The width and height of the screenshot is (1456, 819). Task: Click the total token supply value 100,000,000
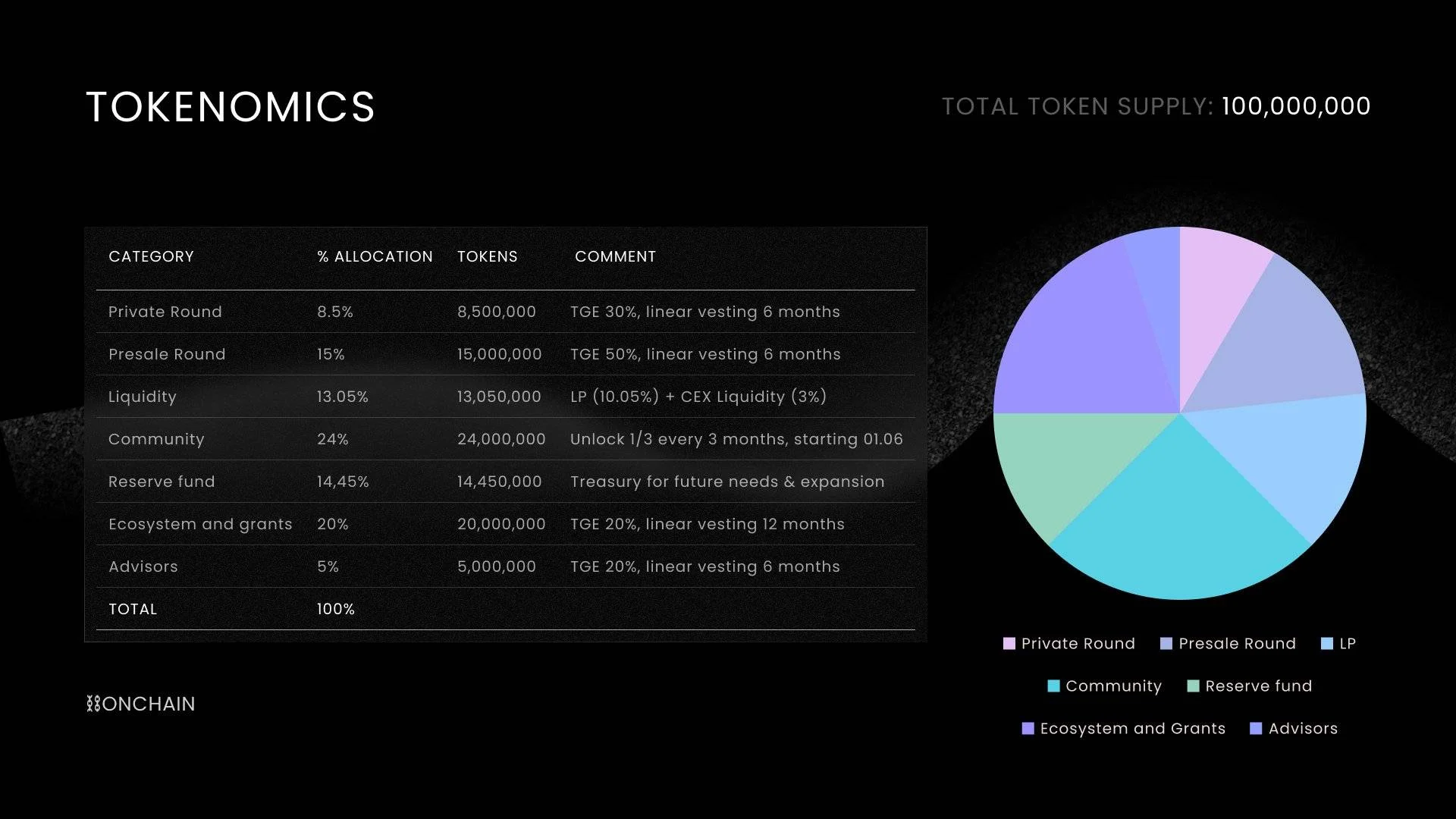[x=1296, y=106]
